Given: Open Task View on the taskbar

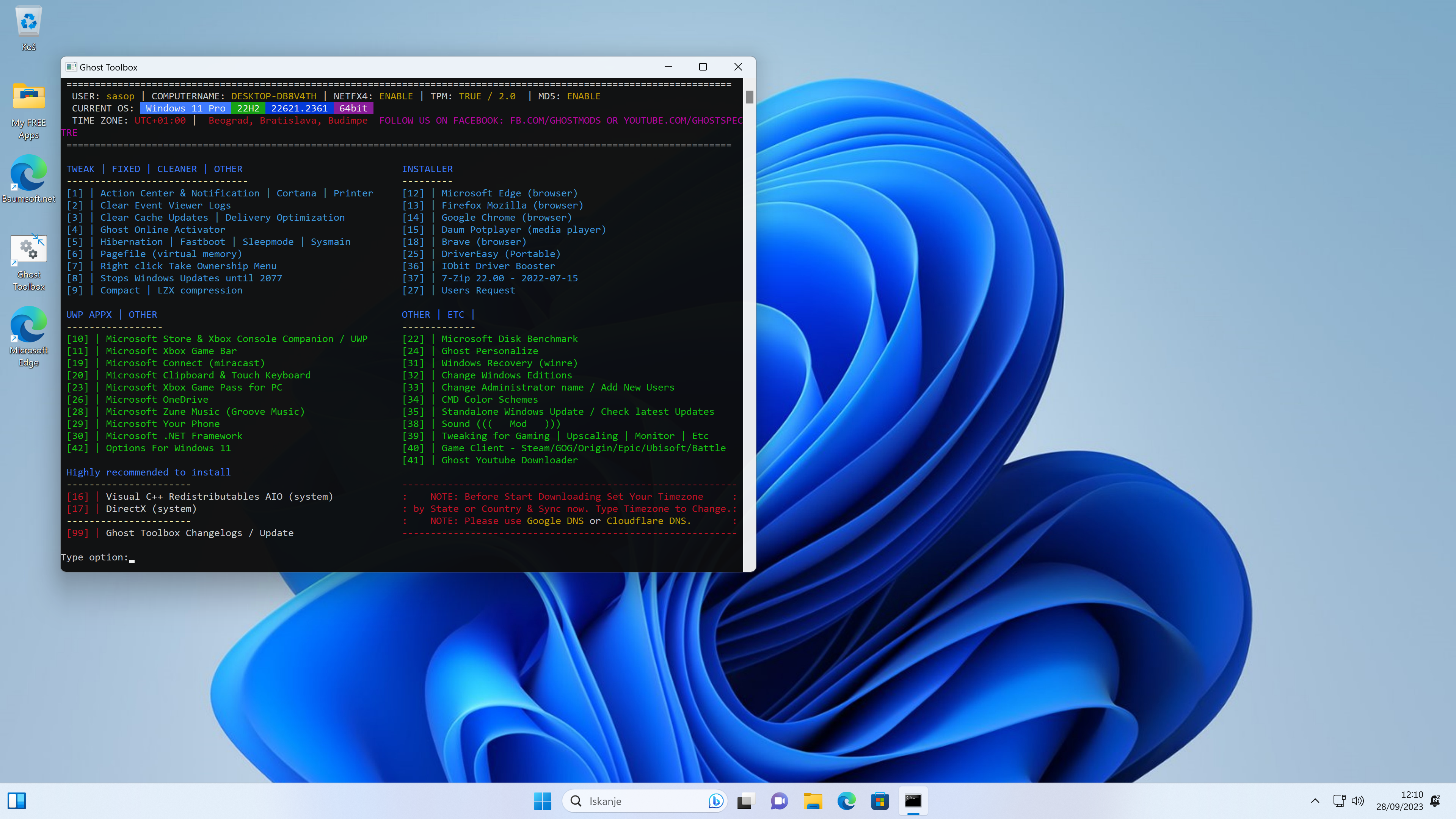Looking at the screenshot, I should (746, 801).
